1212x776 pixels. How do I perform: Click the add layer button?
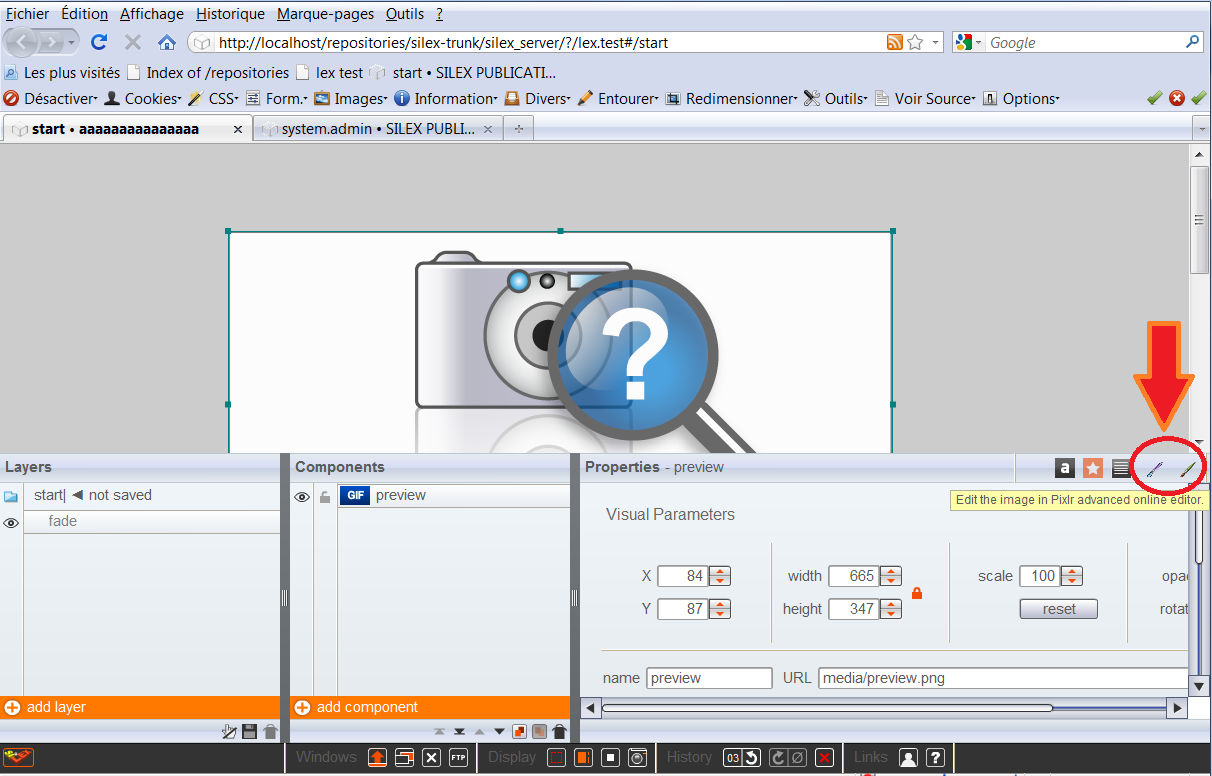(140, 707)
